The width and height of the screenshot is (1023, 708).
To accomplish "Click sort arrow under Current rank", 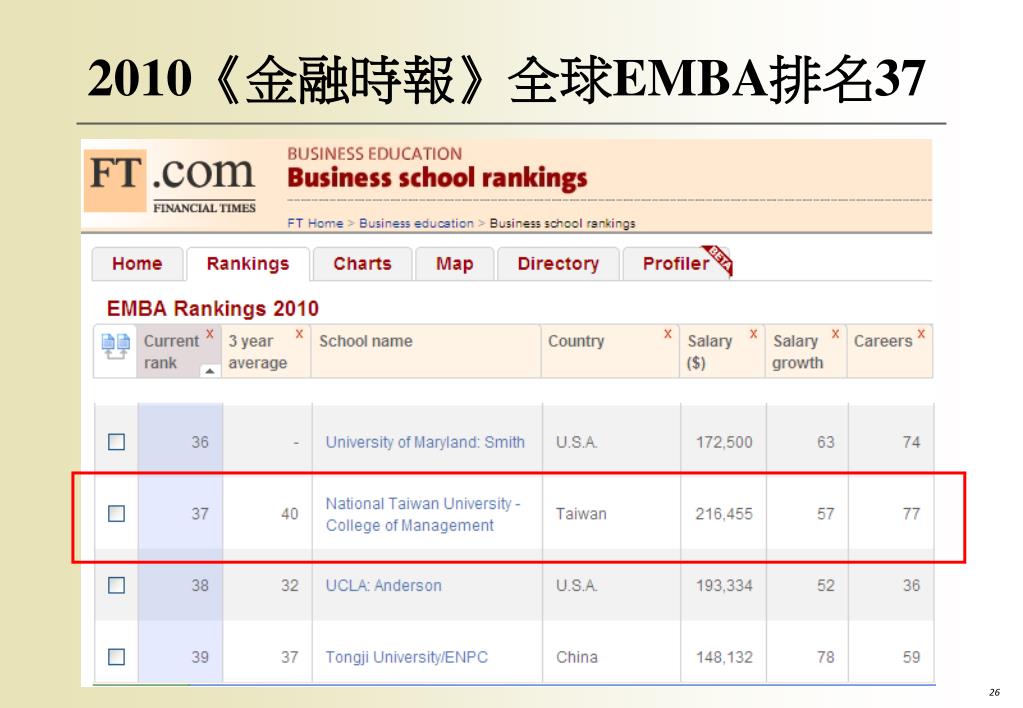I will pyautogui.click(x=209, y=371).
